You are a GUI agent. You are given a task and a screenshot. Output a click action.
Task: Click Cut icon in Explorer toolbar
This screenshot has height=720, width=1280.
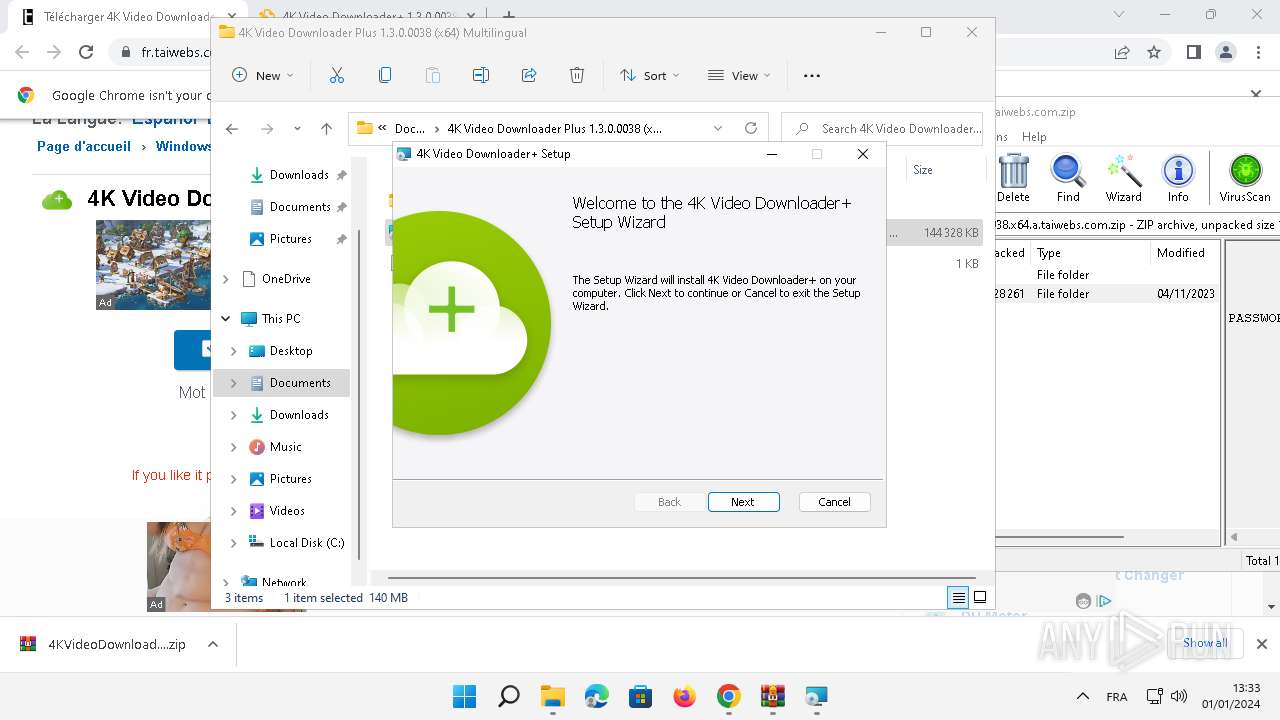pos(336,75)
